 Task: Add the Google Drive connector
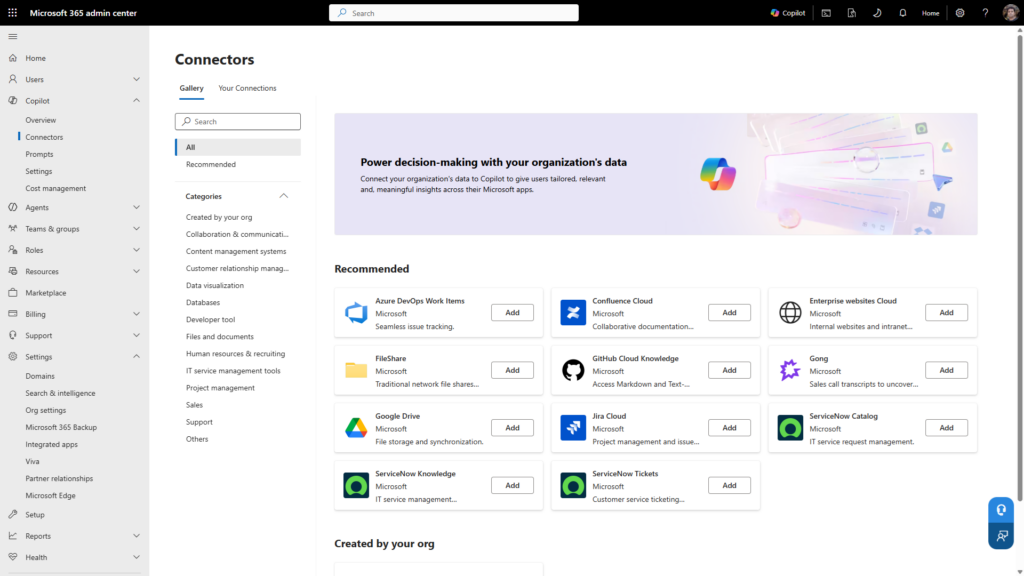click(x=512, y=428)
